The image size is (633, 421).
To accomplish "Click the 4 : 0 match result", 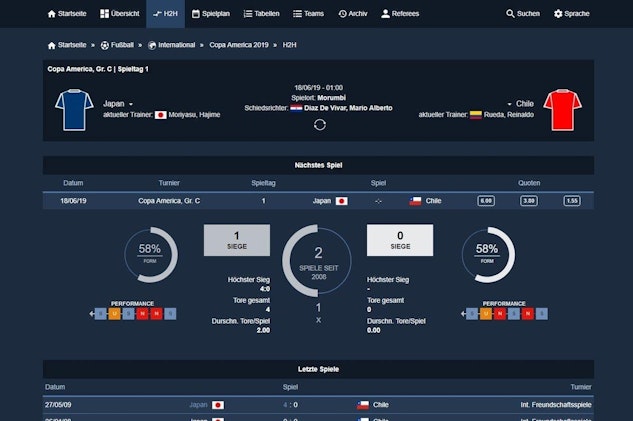I will 290,404.
